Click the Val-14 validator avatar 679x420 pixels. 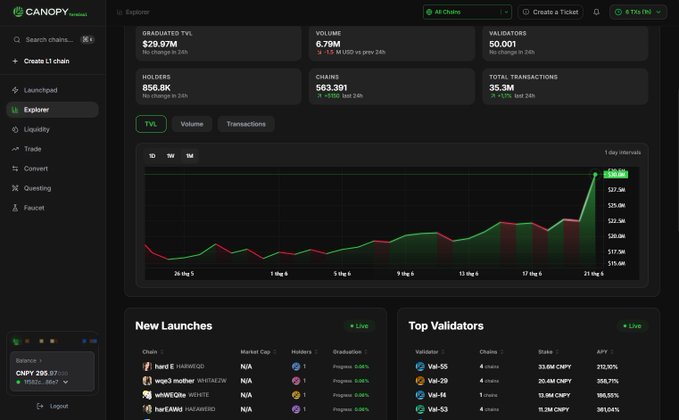coord(420,395)
